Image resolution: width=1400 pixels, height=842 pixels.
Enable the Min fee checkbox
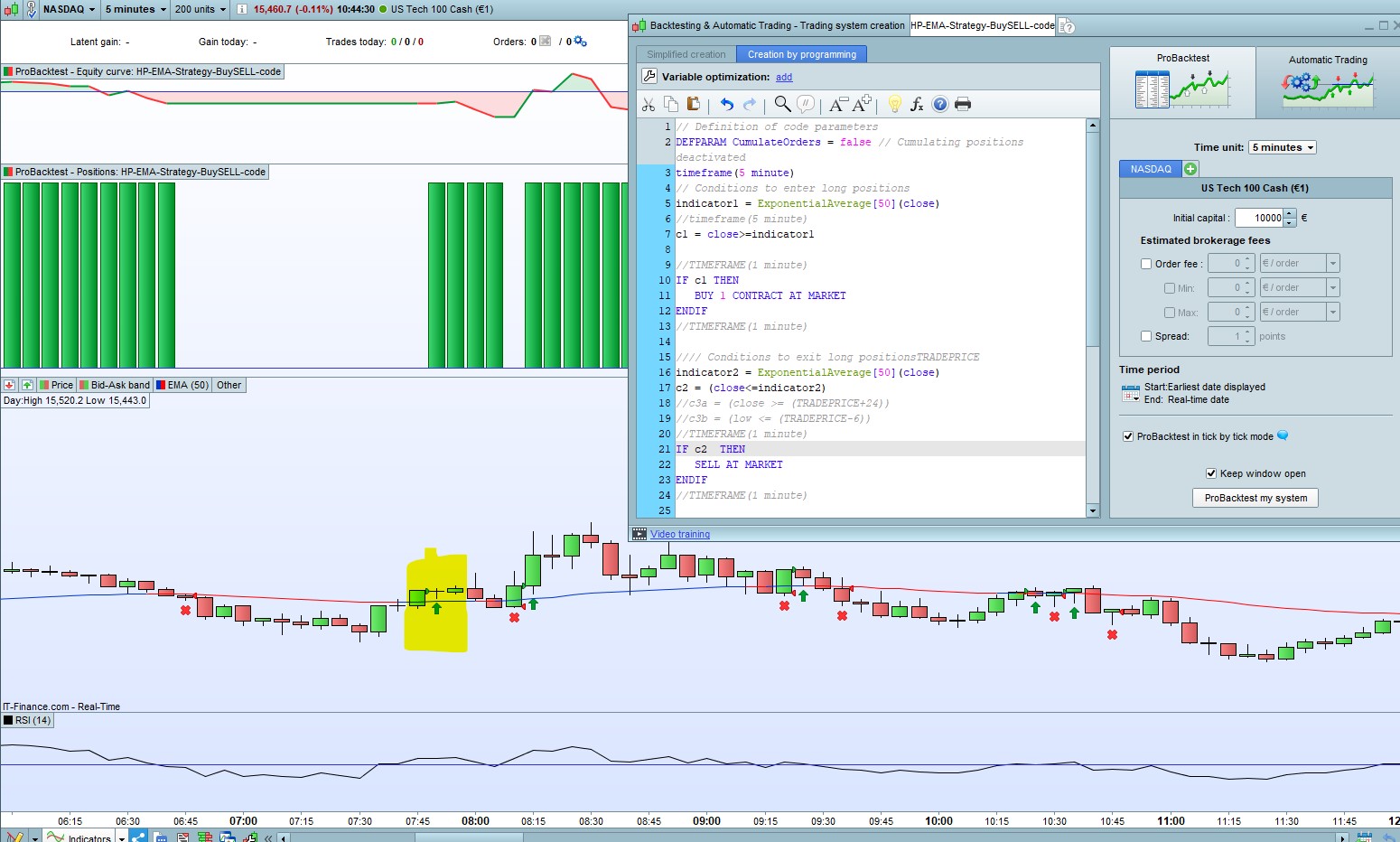(x=1170, y=288)
